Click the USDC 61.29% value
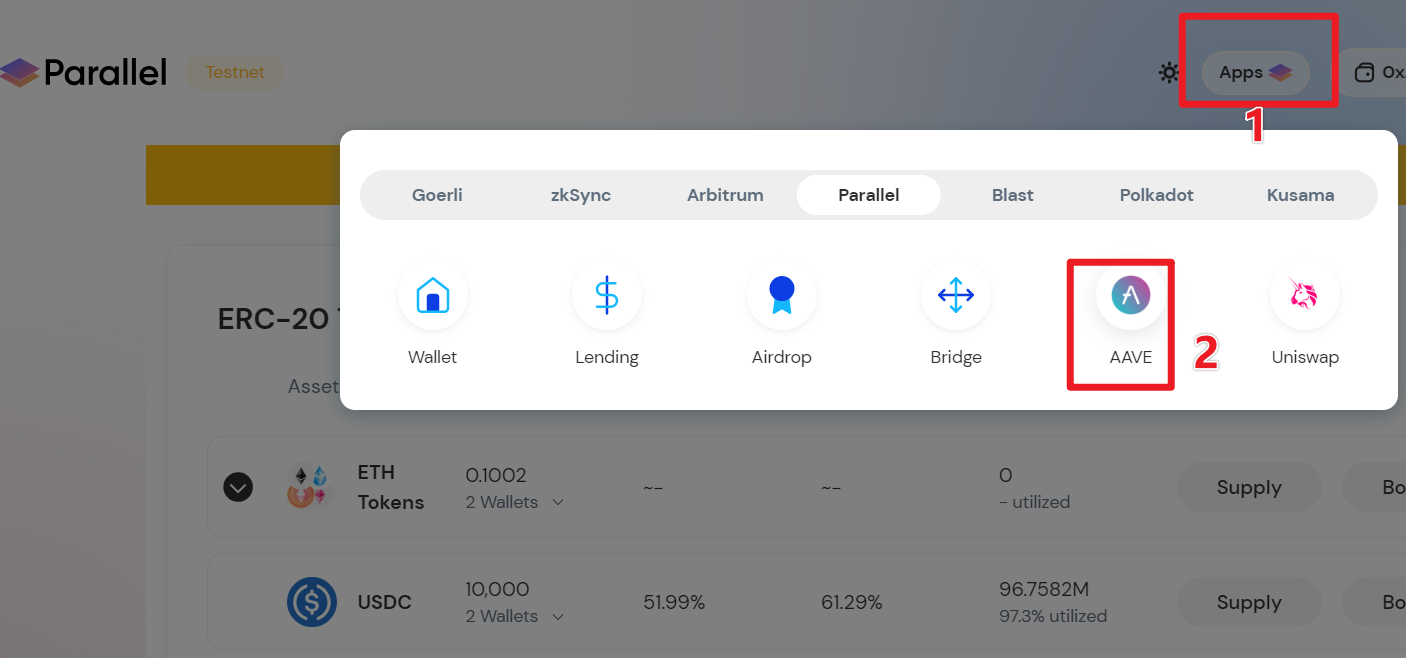This screenshot has width=1406, height=658. (851, 602)
